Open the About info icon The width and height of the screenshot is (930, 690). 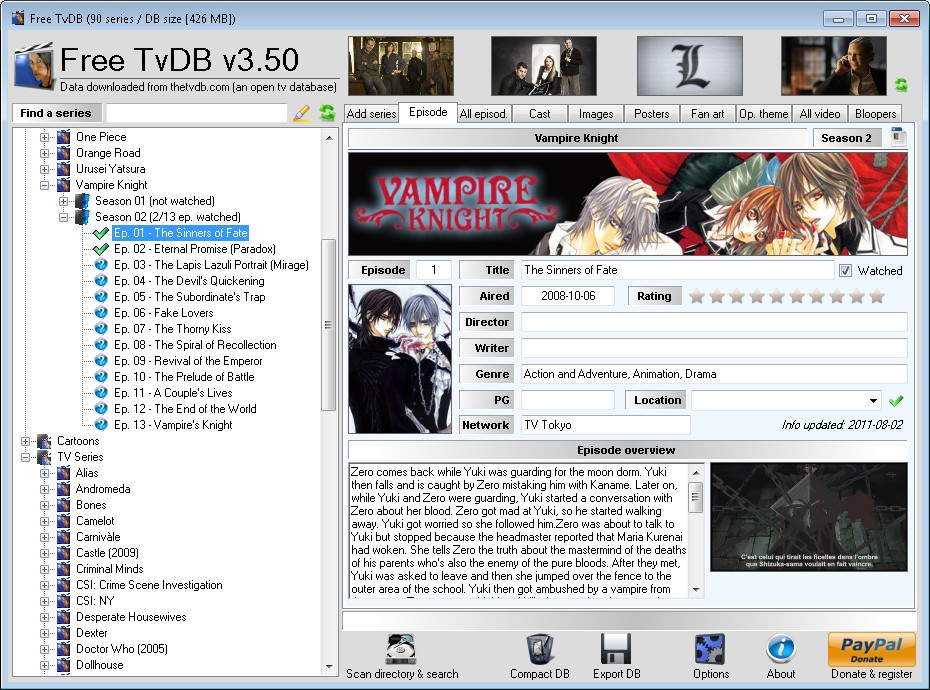pyautogui.click(x=780, y=648)
